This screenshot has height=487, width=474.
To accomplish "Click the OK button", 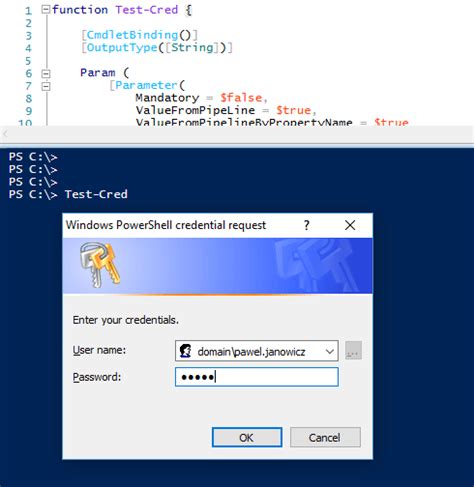I will point(247,437).
